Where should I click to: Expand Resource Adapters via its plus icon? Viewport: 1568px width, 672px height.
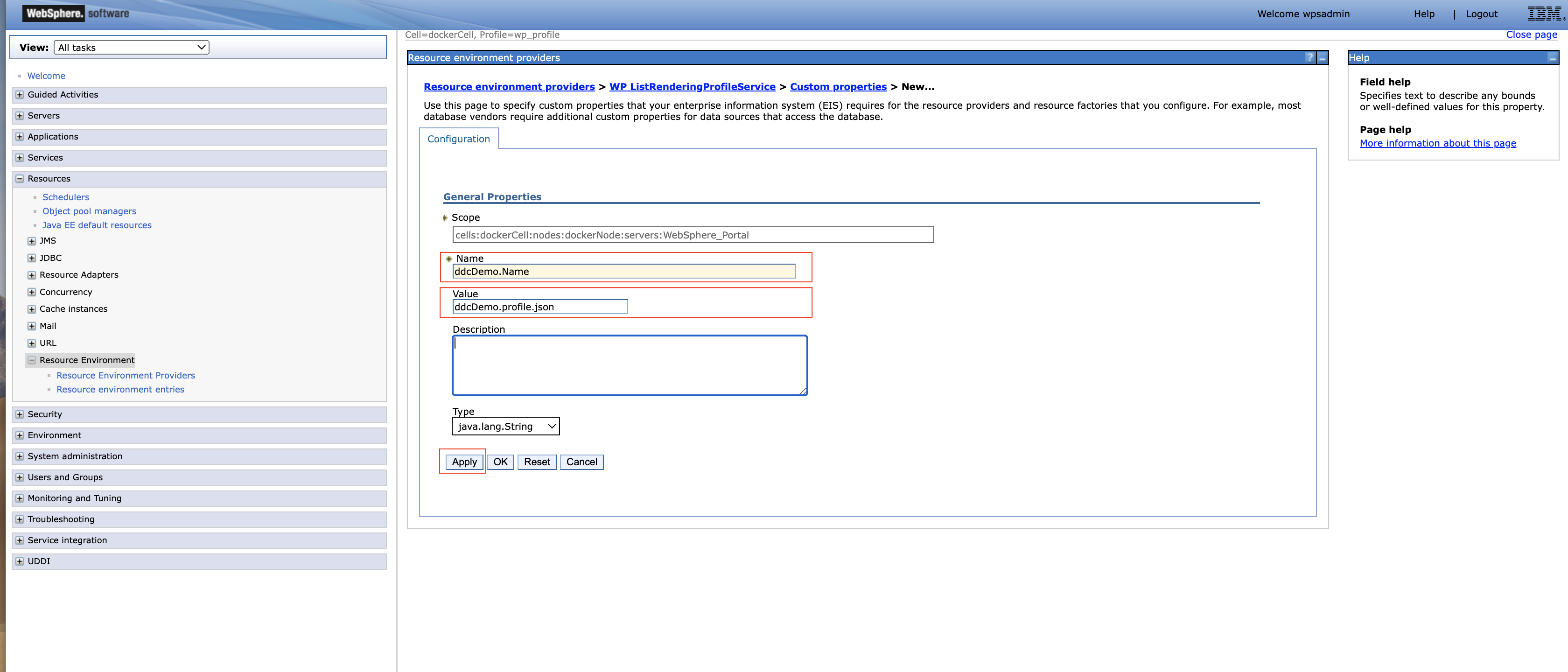tap(32, 274)
